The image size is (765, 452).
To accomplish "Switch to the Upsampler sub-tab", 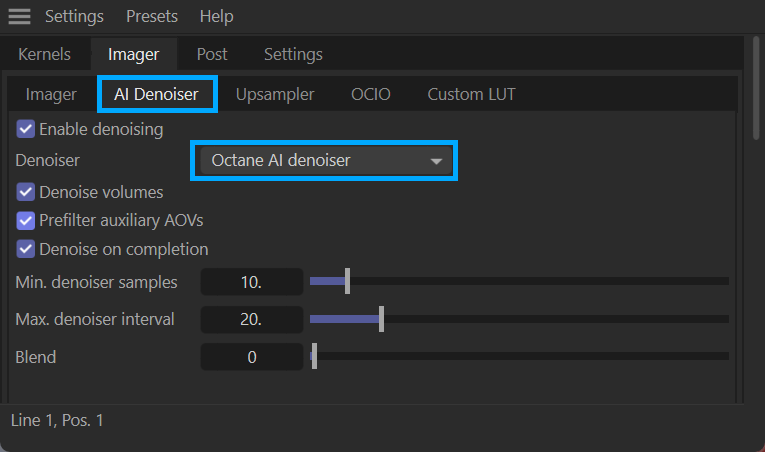I will pyautogui.click(x=275, y=95).
